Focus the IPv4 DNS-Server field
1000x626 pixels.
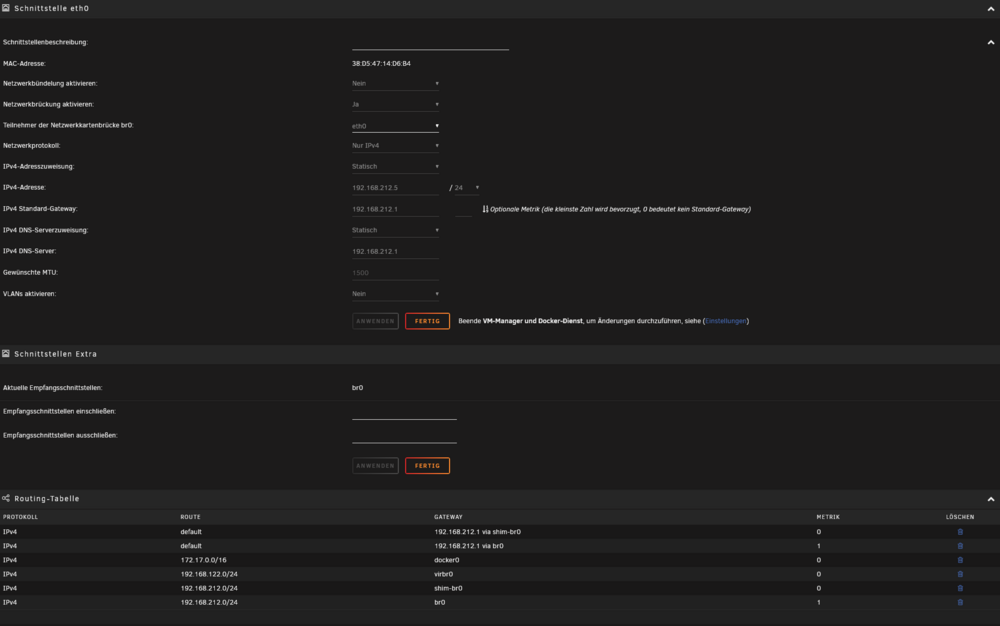395,251
